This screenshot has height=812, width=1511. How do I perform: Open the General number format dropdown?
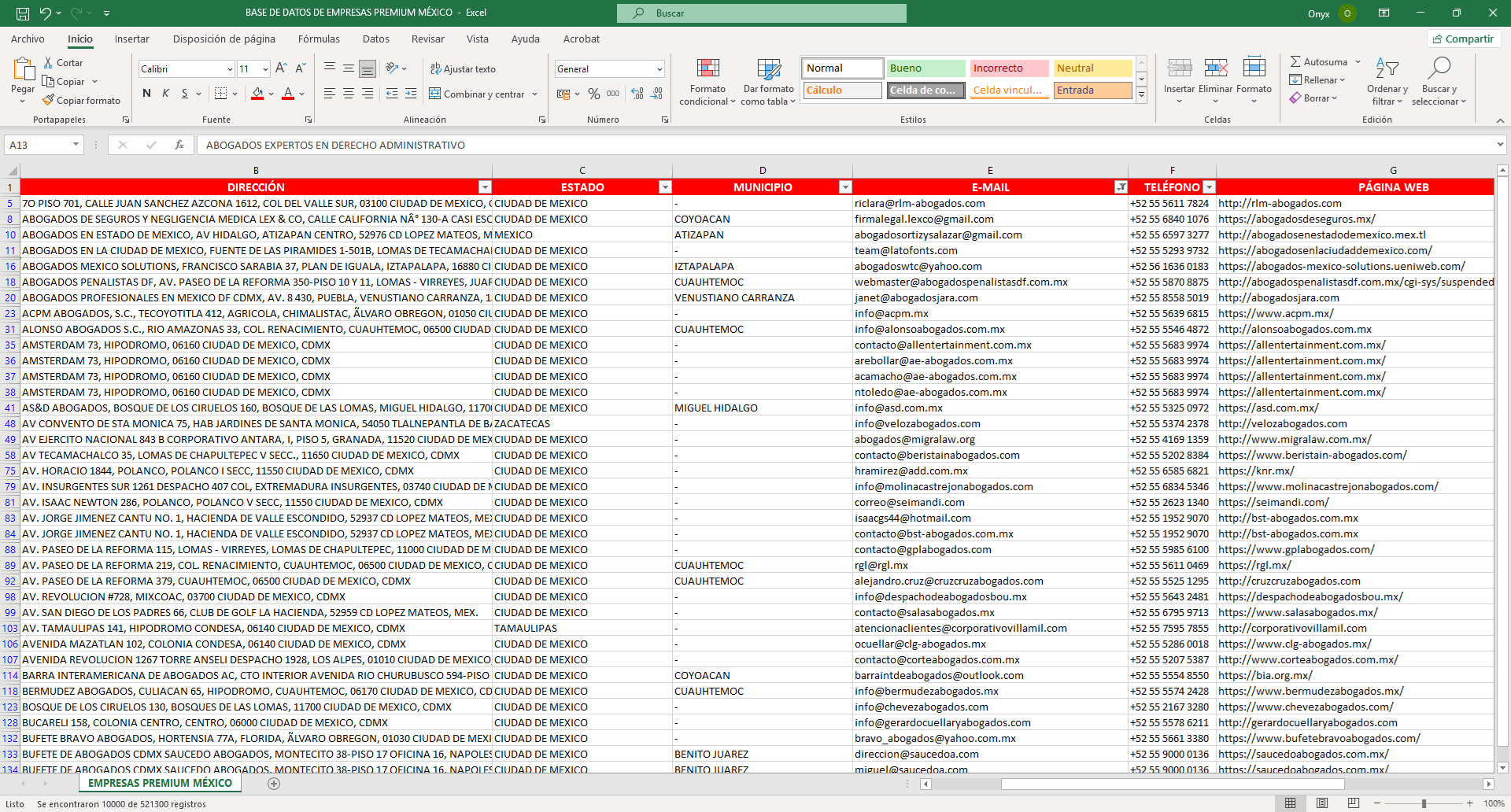click(659, 69)
